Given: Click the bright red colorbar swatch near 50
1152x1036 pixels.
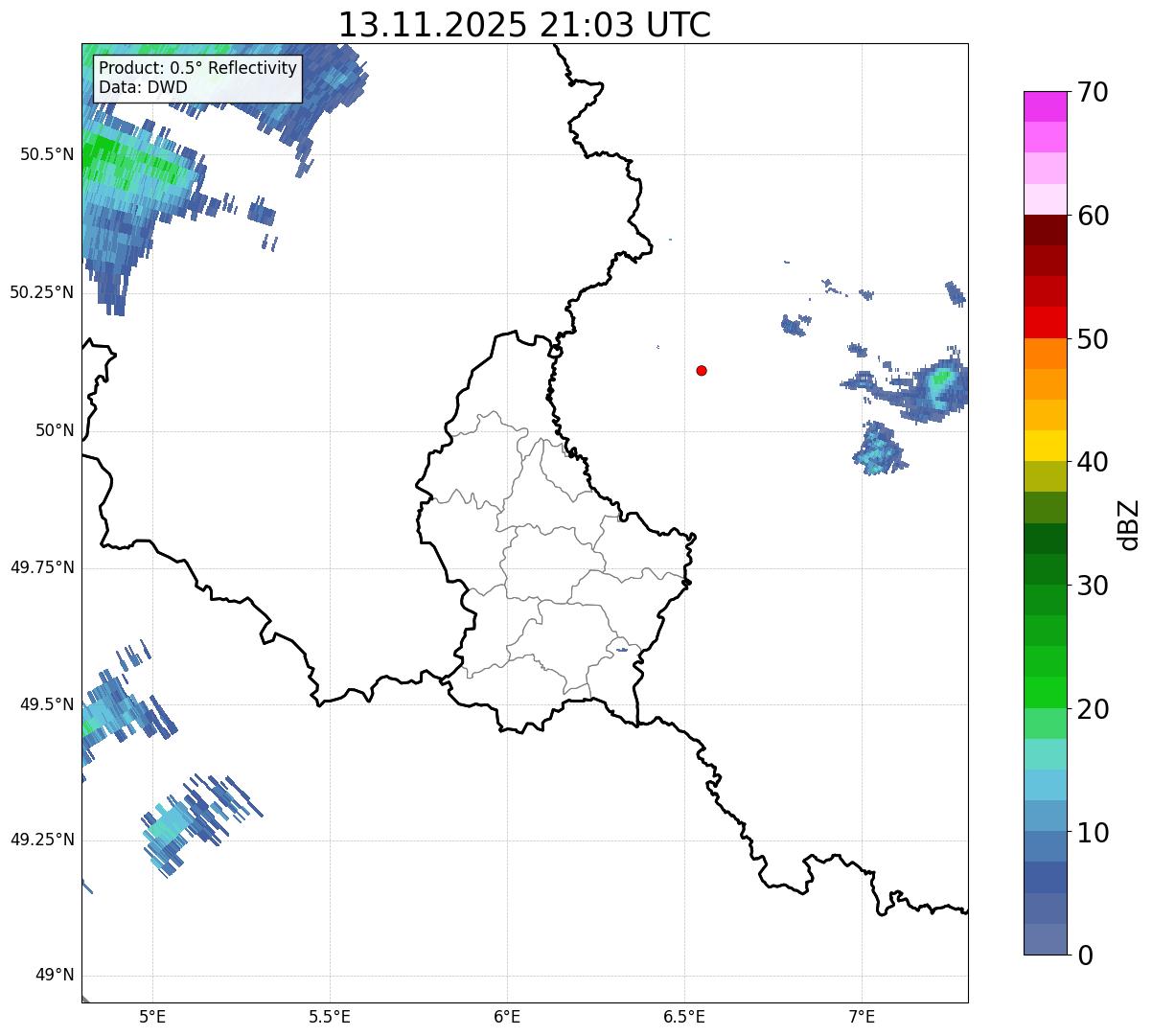Looking at the screenshot, I should tap(1046, 323).
